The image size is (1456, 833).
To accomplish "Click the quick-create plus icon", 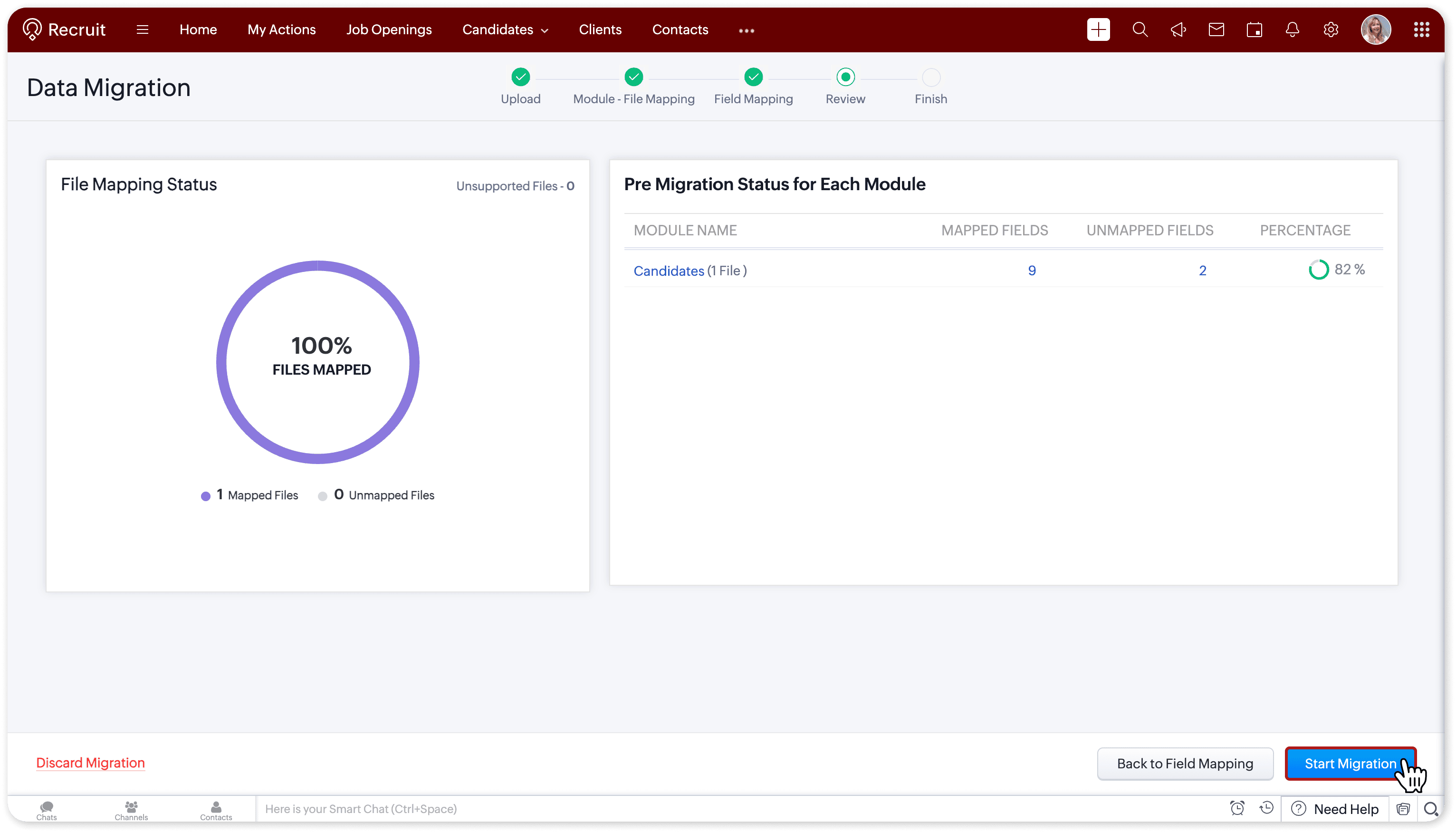I will point(1098,30).
